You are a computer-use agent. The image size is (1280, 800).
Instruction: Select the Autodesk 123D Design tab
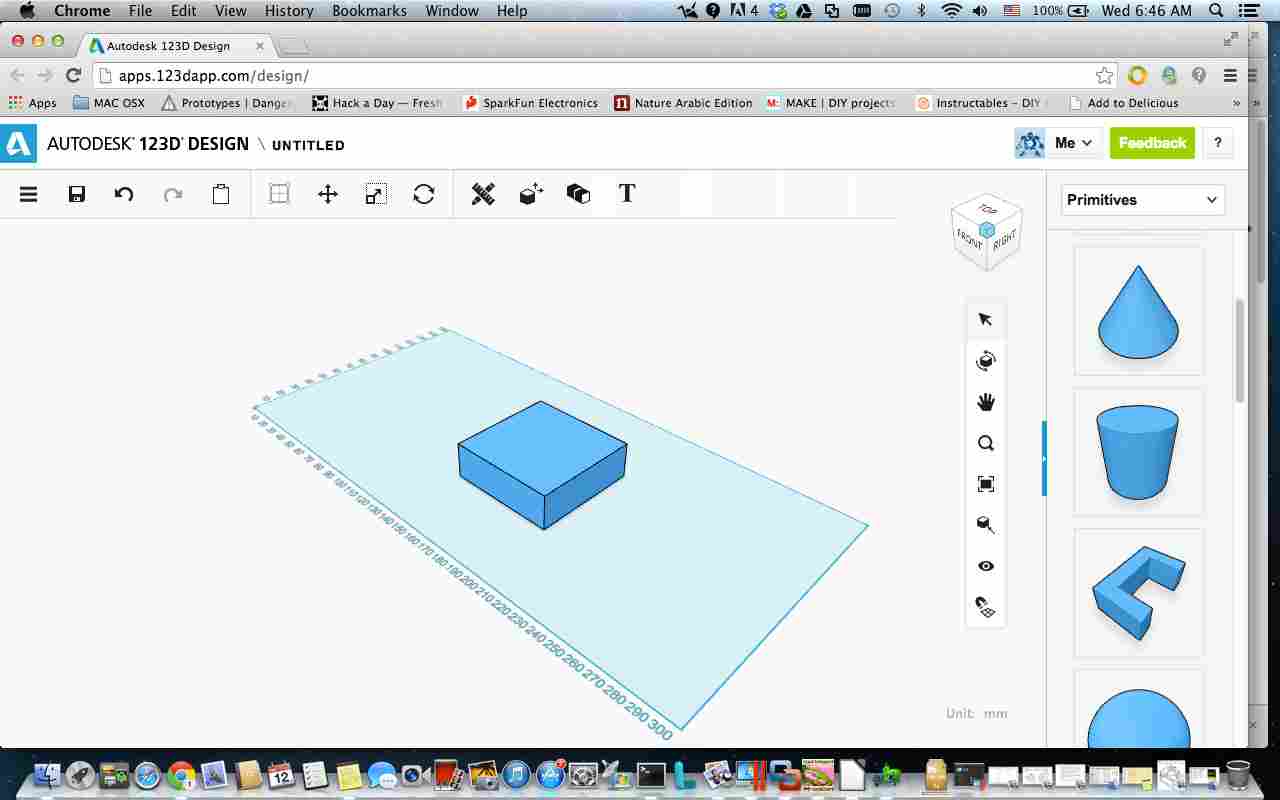click(x=175, y=46)
